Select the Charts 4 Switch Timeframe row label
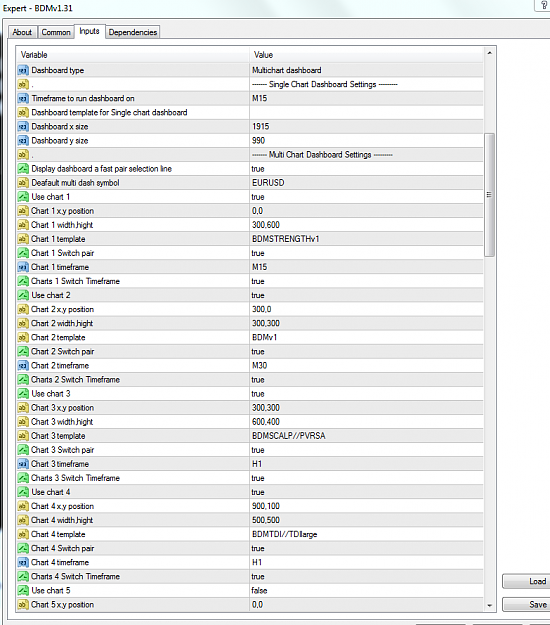This screenshot has width=550, height=625. [x=75, y=576]
